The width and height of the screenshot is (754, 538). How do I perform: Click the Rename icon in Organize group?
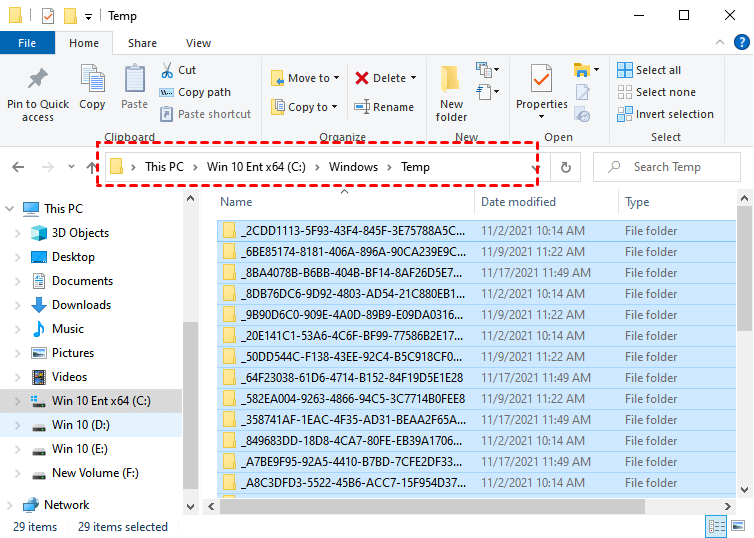coord(362,107)
